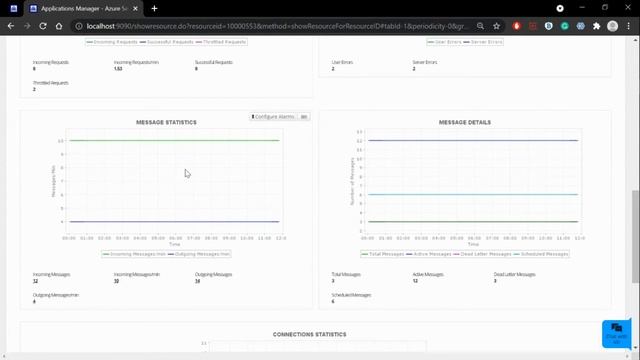Open the Extensions puzzle piece menu
The height and width of the screenshot is (360, 640).
[x=596, y=26]
